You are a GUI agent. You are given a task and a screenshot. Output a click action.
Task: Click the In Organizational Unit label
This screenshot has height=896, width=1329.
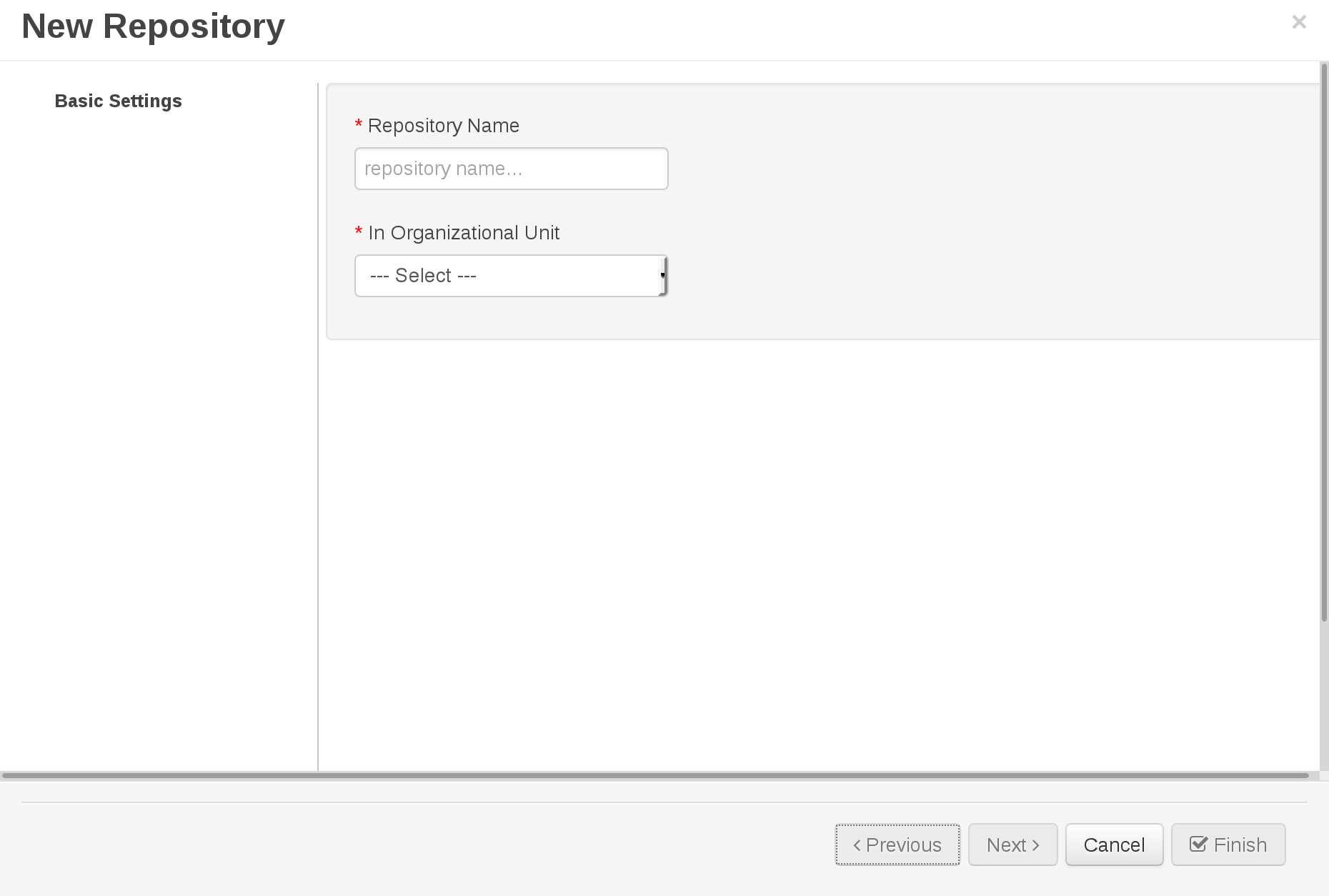tap(464, 233)
